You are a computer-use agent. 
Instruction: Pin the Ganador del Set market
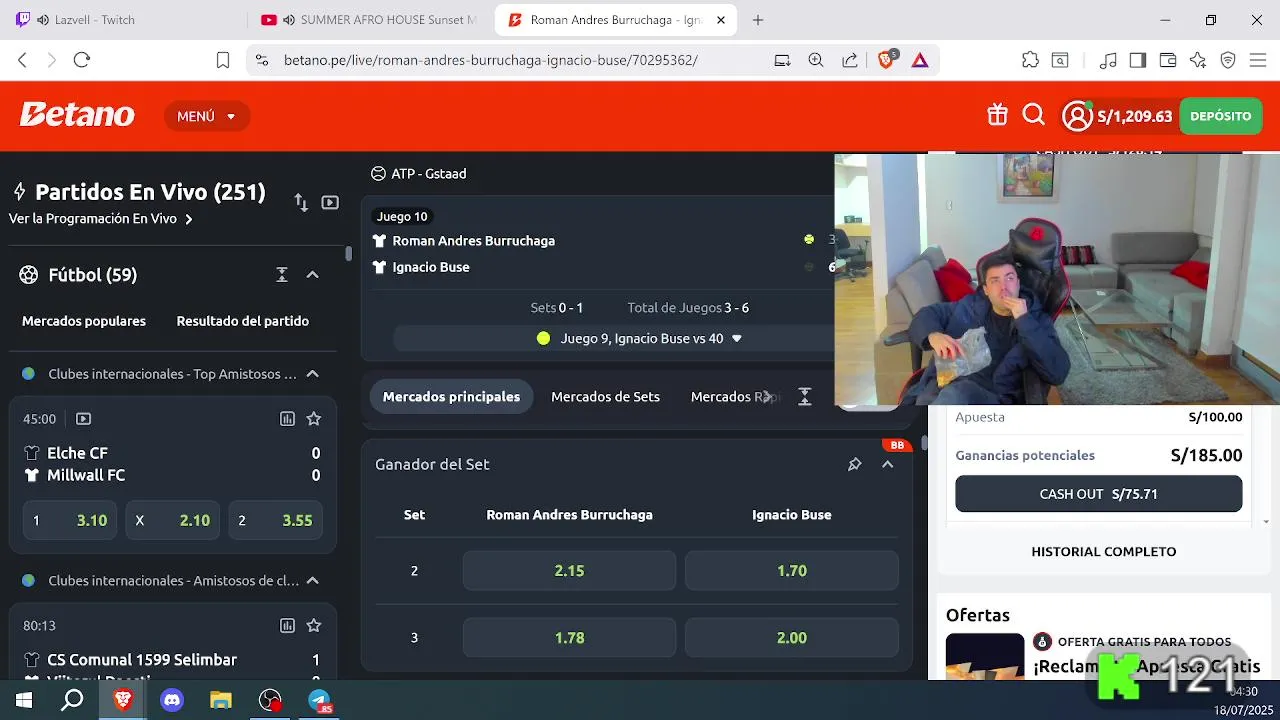[854, 464]
